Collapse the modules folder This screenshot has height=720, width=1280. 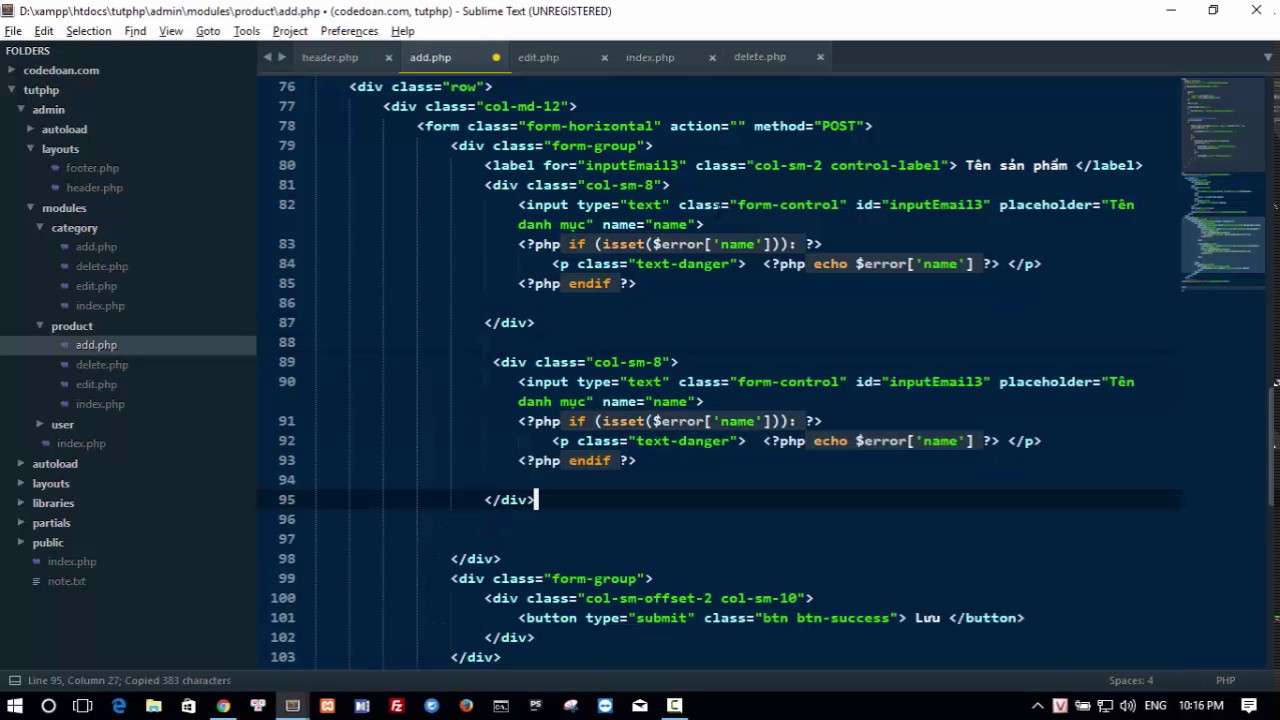31,208
